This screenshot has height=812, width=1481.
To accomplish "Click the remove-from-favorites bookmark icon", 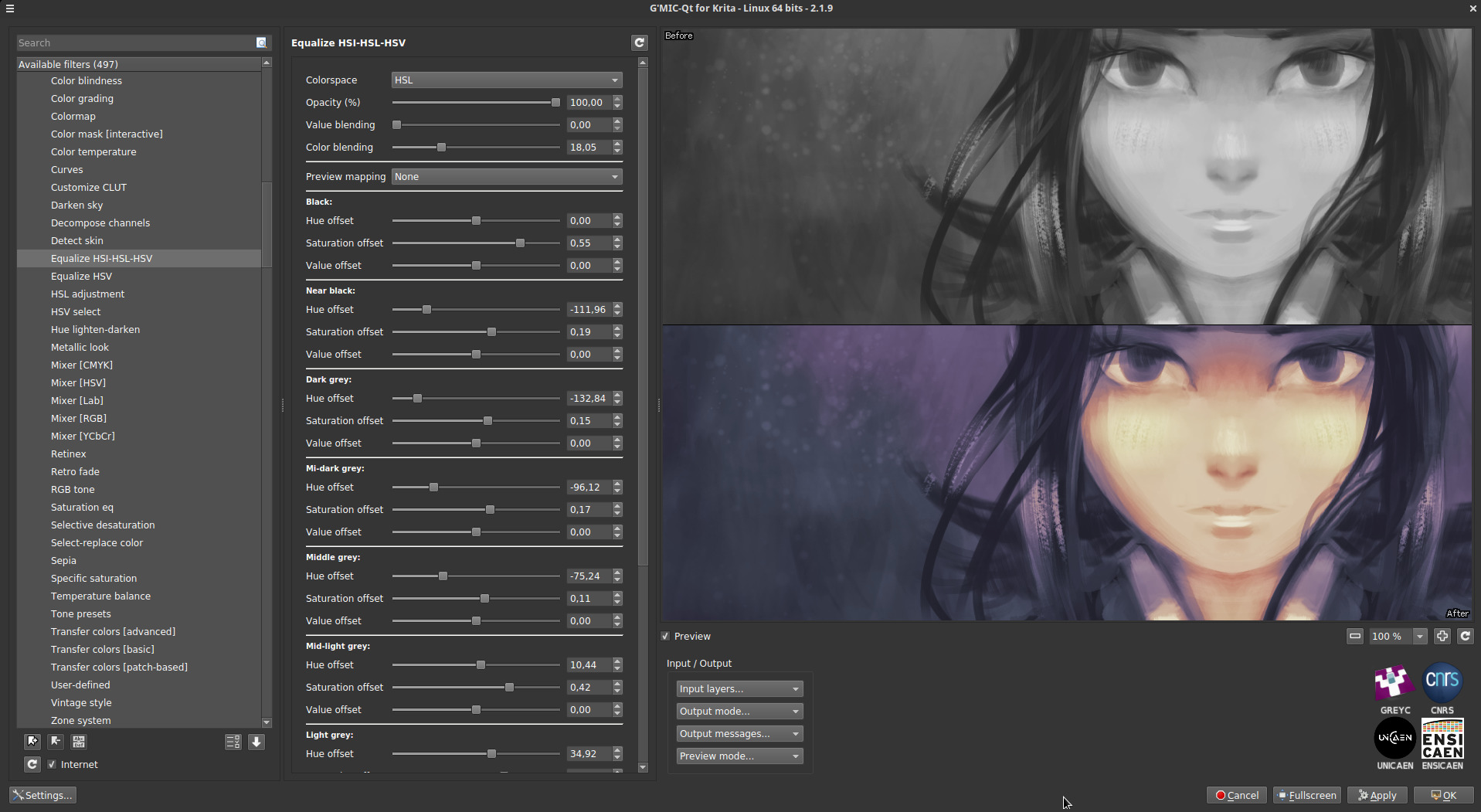I will coord(56,742).
